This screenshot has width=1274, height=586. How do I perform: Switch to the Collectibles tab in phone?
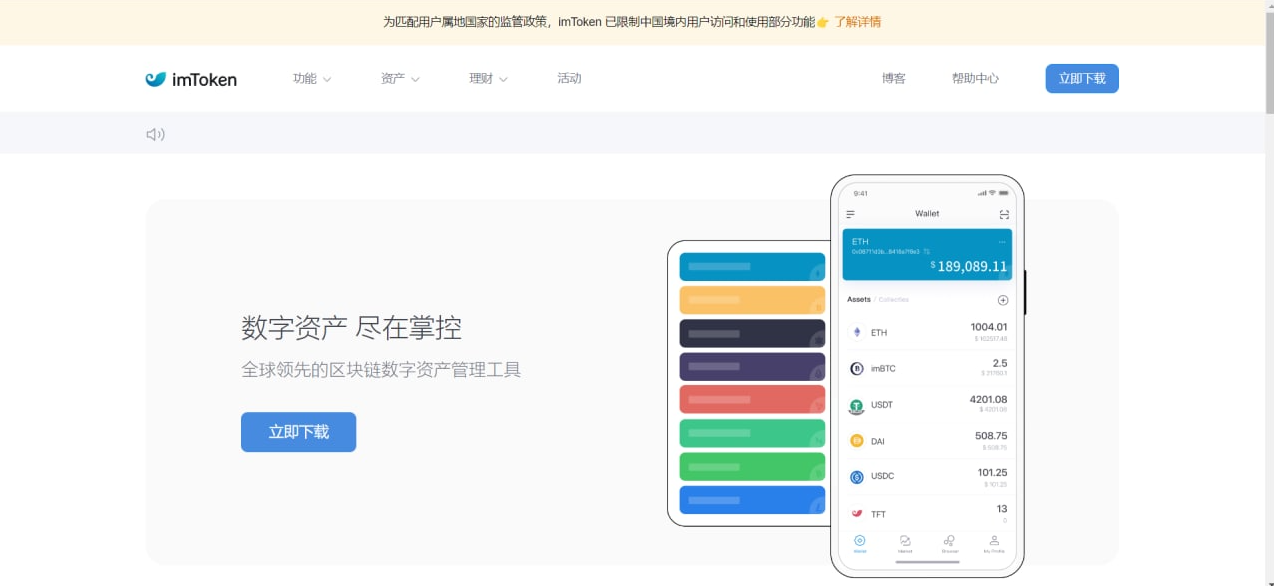point(894,299)
